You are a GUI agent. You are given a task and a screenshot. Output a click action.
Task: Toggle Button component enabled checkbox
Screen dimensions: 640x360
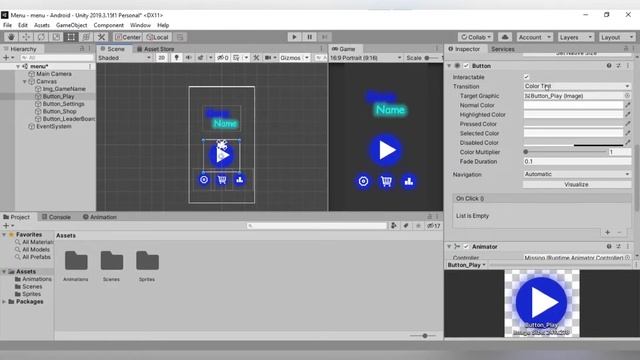tap(466, 66)
